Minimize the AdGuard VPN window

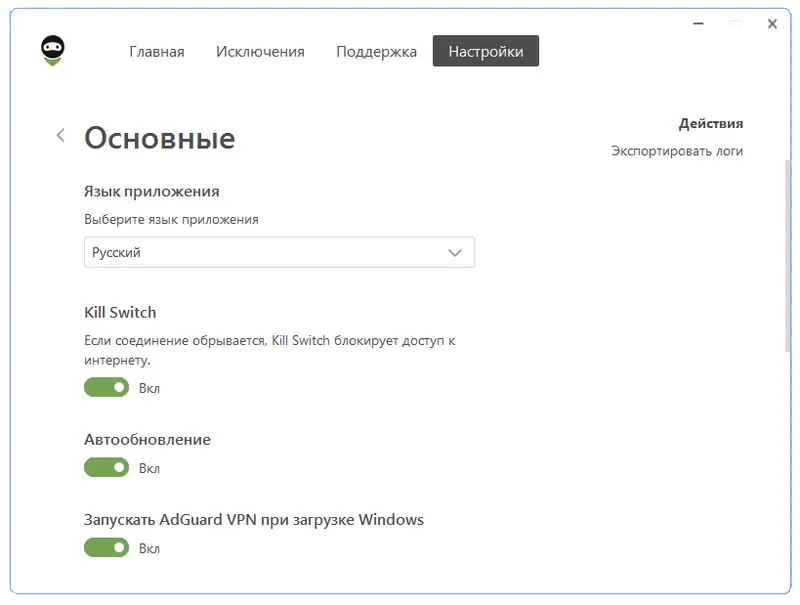tap(697, 24)
